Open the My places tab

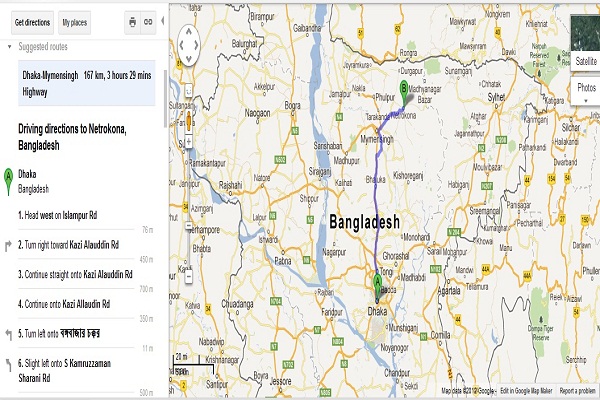click(75, 23)
